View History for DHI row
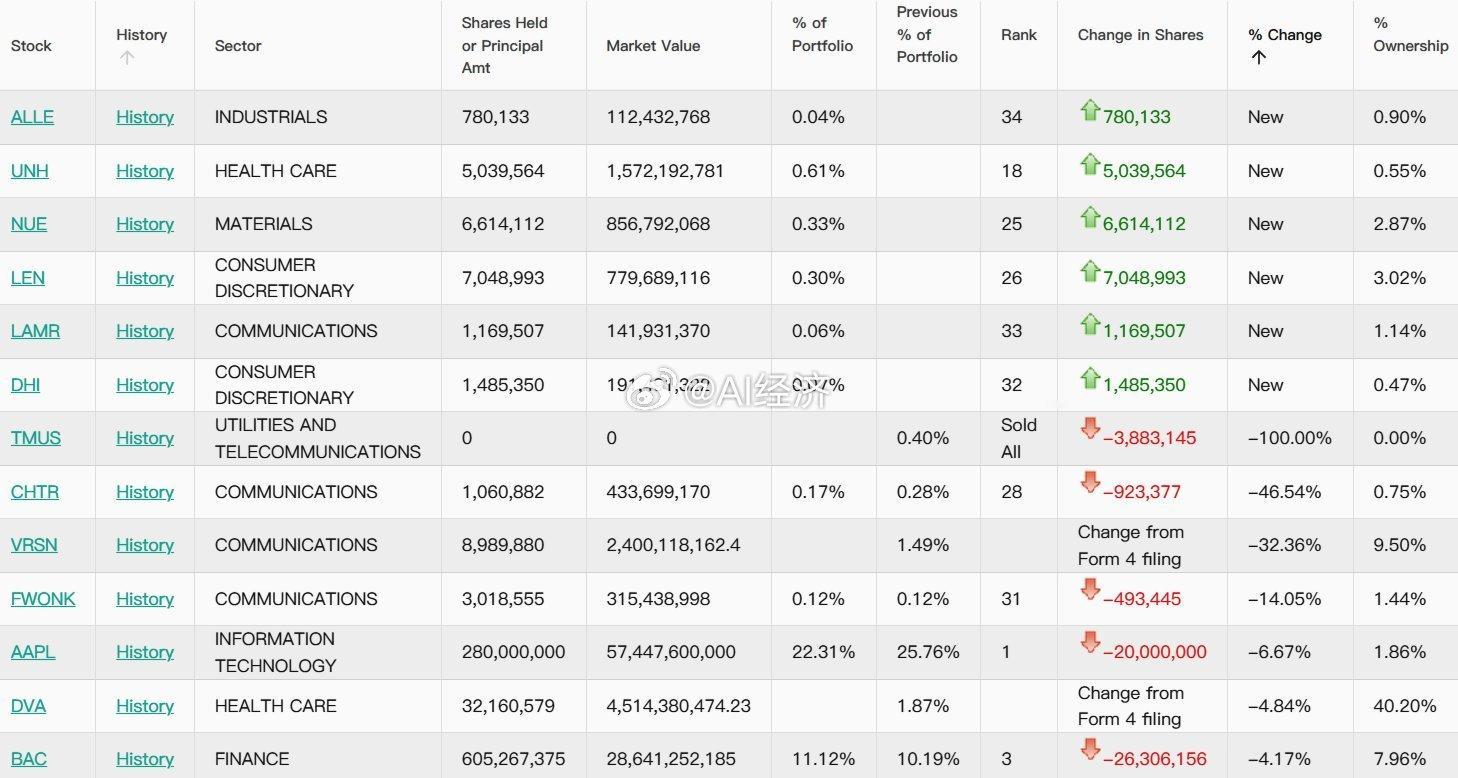1458x778 pixels. tap(145, 385)
